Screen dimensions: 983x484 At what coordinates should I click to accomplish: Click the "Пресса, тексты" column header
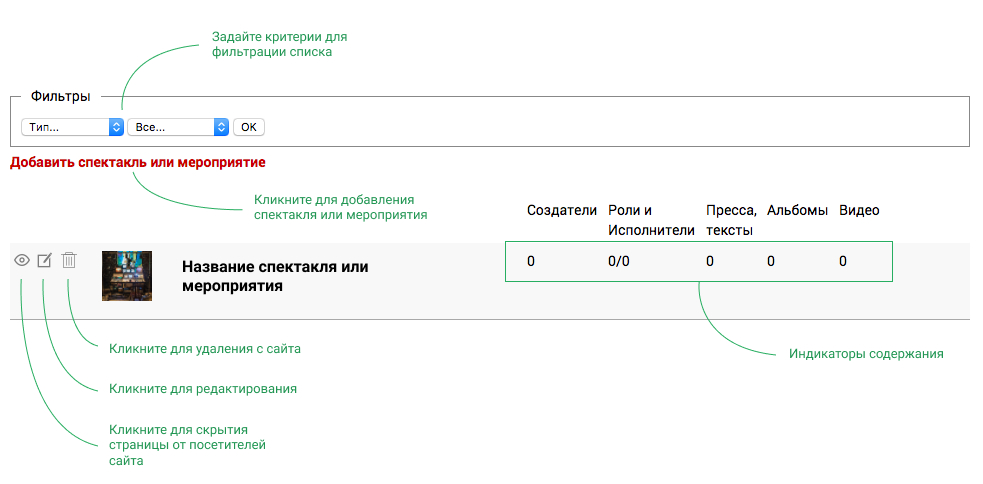tap(730, 220)
